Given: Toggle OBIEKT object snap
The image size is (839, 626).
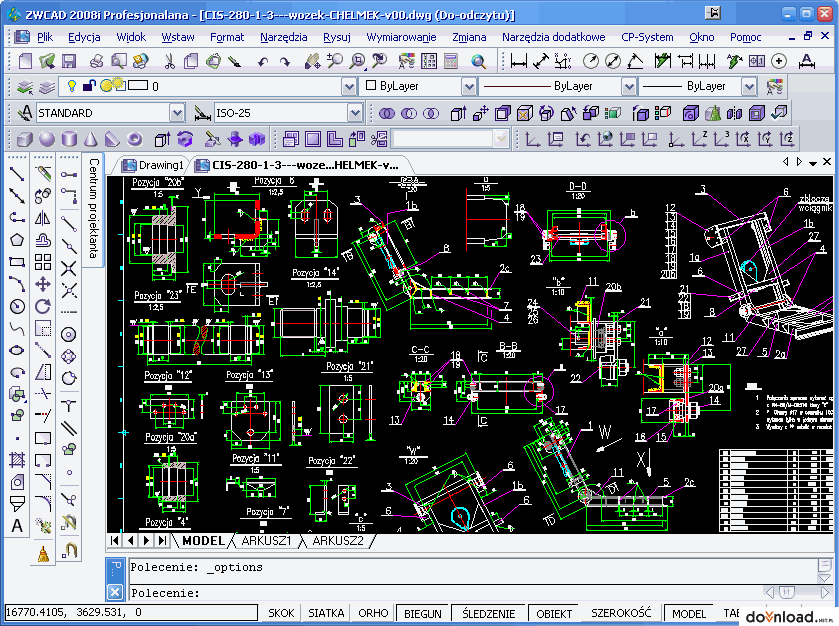Looking at the screenshot, I should point(554,613).
